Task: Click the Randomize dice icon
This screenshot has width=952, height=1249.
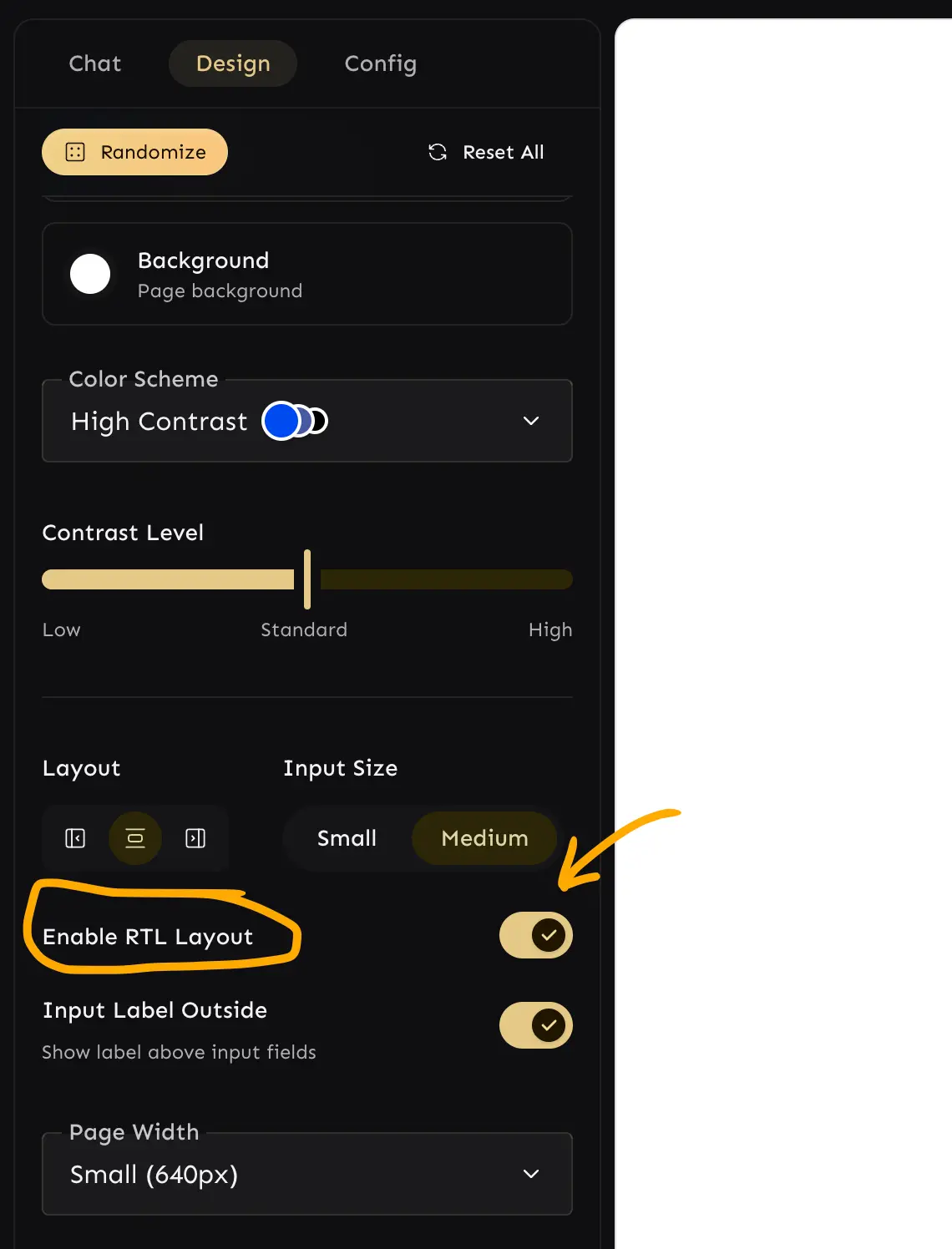Action: point(75,152)
